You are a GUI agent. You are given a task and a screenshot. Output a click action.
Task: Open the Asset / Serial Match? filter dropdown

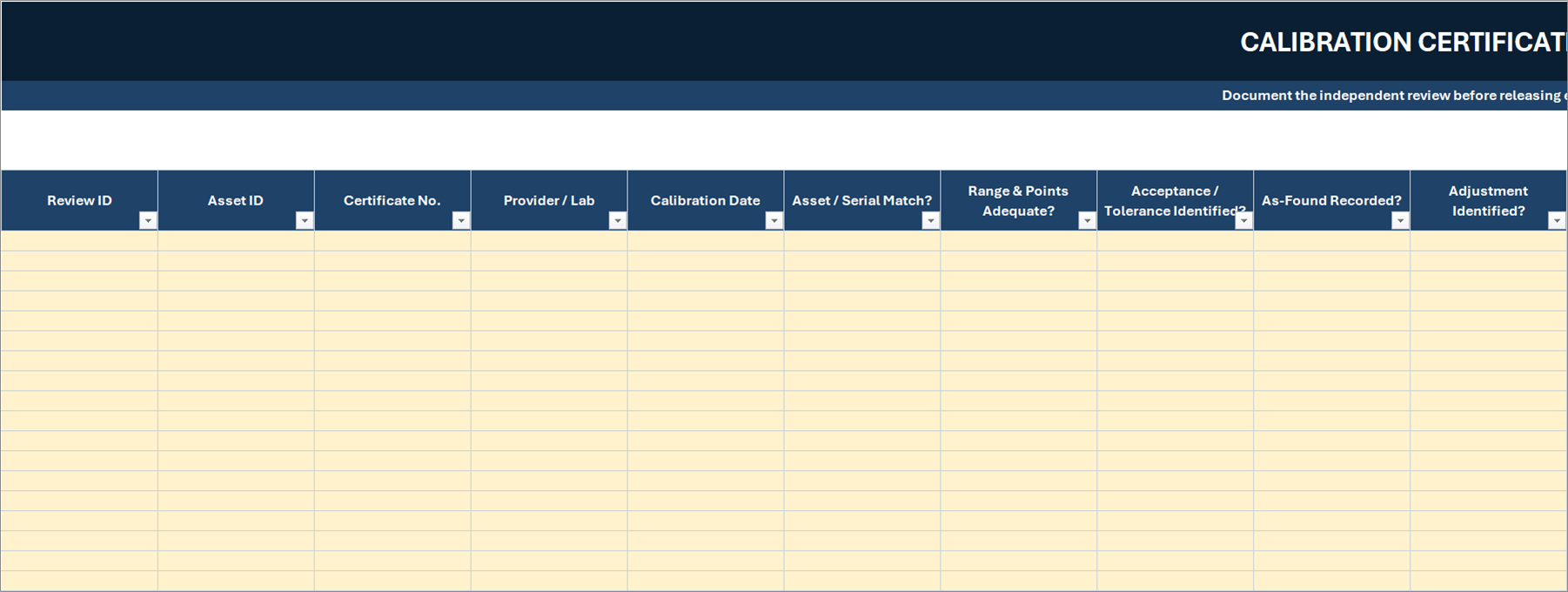coord(931,221)
